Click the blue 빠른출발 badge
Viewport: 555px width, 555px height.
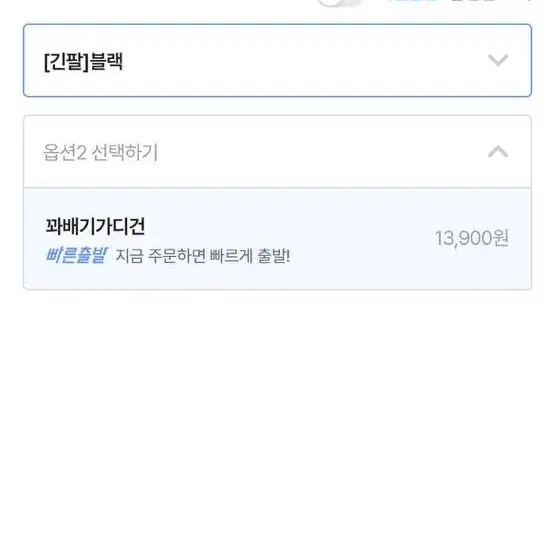pos(76,255)
